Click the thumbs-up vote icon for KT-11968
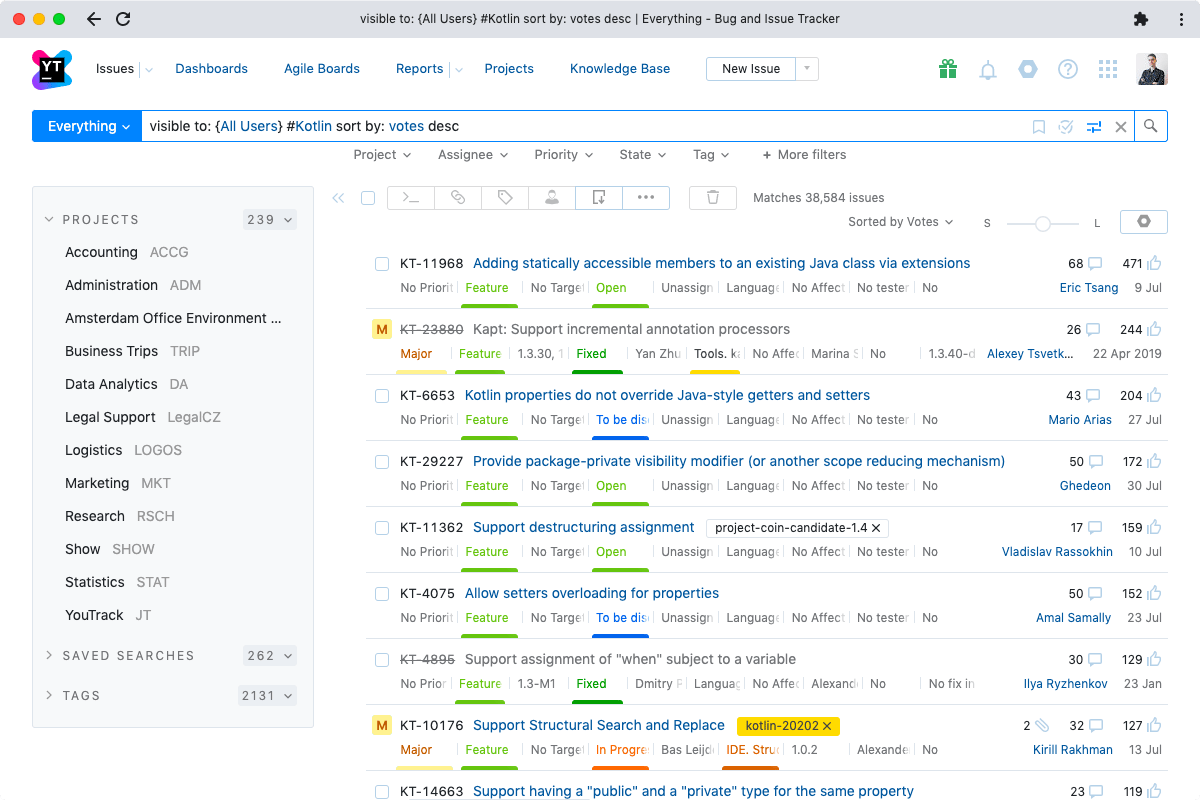The width and height of the screenshot is (1200, 800). click(x=1155, y=264)
